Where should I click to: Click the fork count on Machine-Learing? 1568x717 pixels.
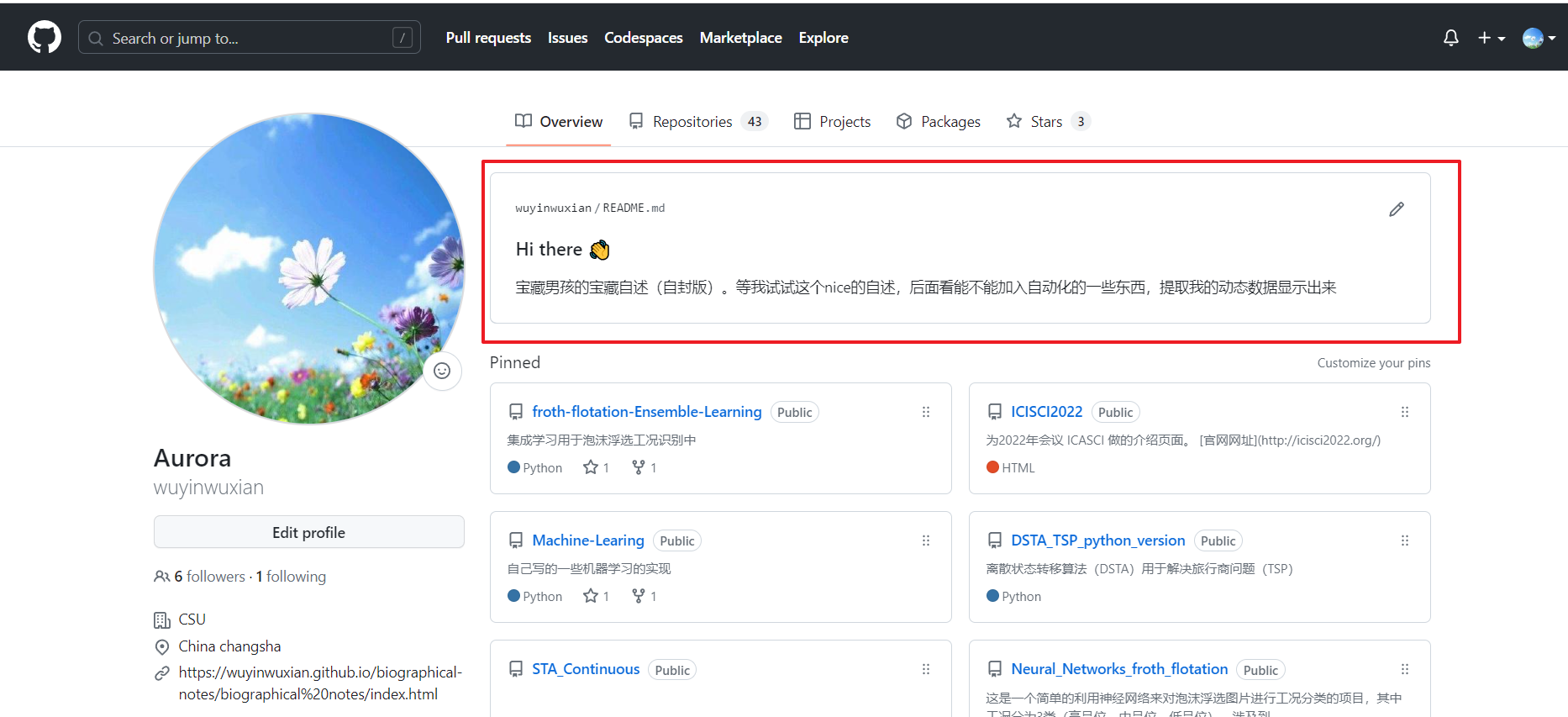644,596
